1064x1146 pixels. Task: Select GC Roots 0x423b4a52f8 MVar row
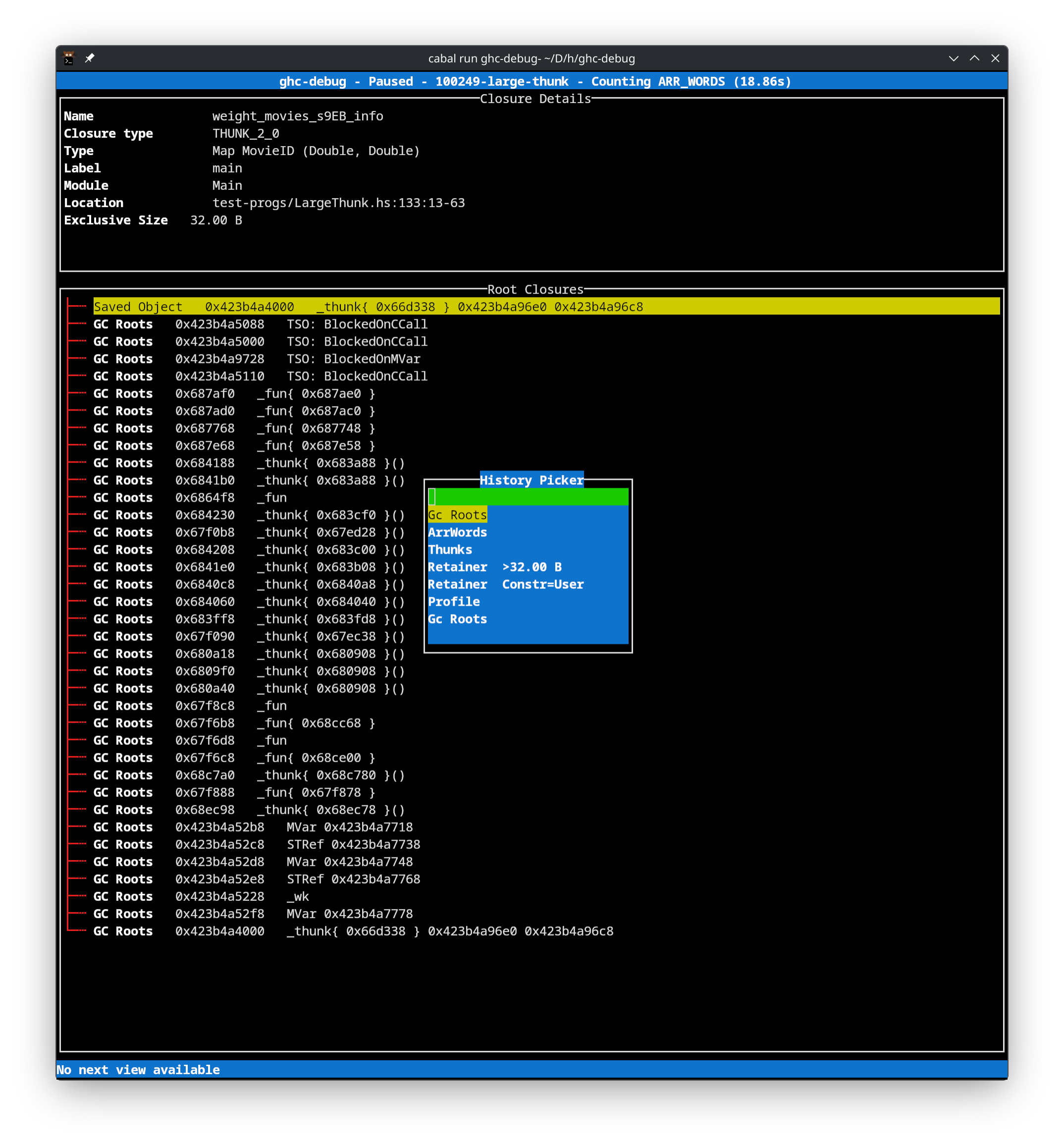(x=253, y=913)
